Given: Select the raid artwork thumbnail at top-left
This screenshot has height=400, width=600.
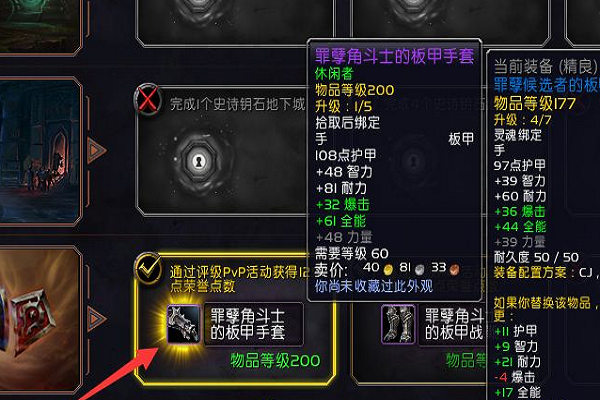Looking at the screenshot, I should [x=40, y=26].
